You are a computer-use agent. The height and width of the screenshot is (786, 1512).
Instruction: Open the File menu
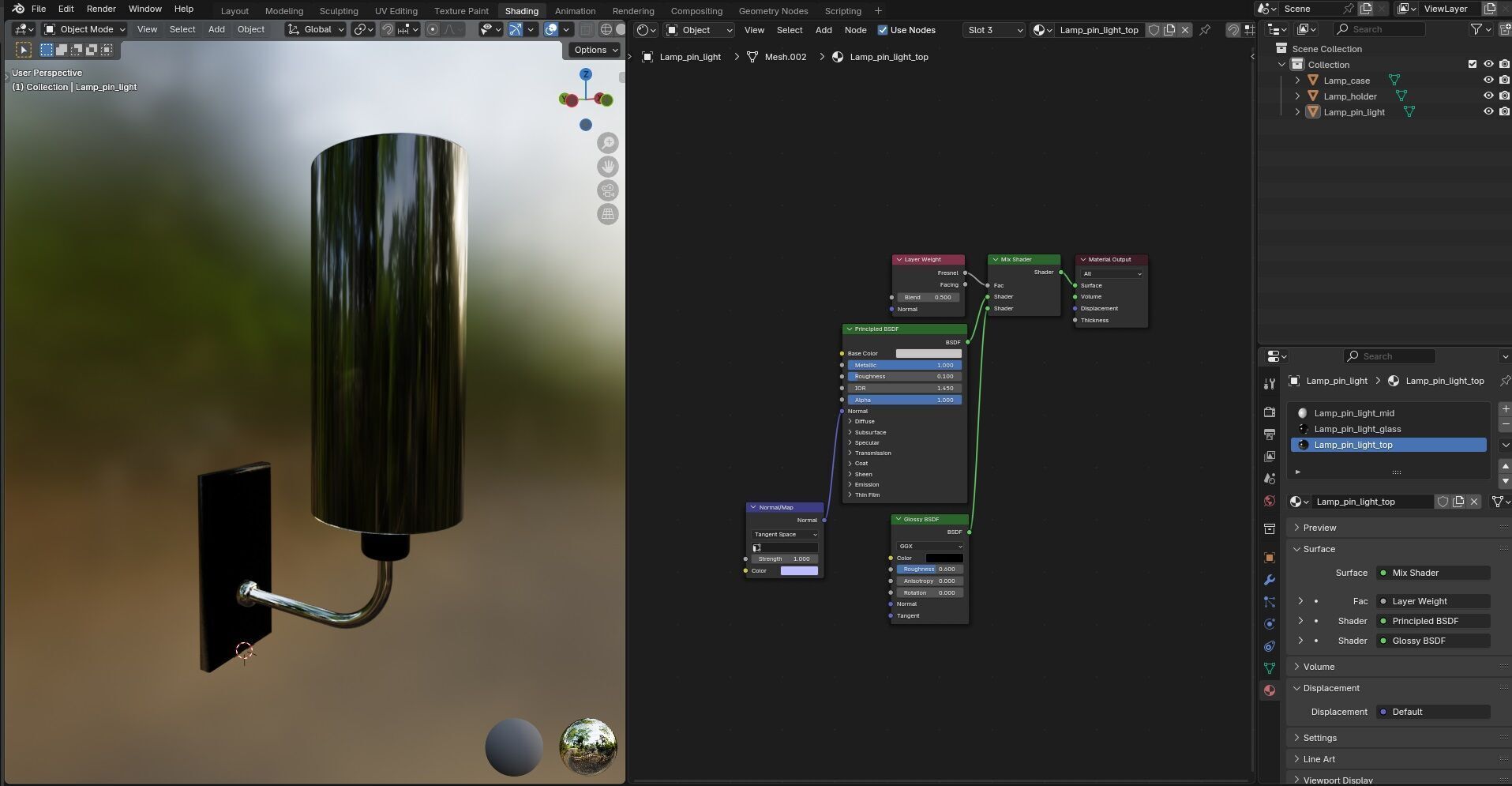(x=38, y=9)
